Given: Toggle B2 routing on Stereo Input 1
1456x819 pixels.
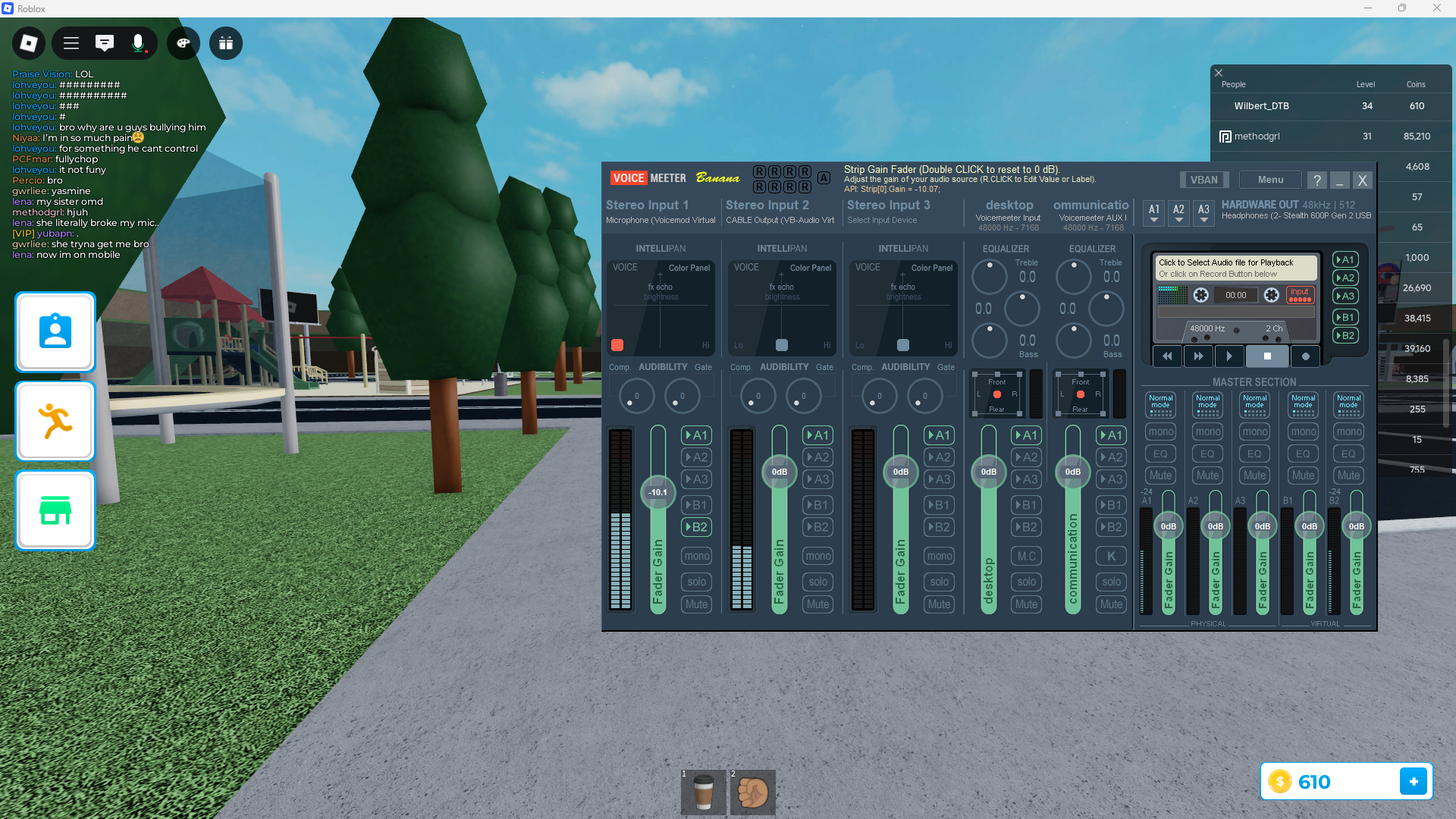Looking at the screenshot, I should tap(696, 527).
